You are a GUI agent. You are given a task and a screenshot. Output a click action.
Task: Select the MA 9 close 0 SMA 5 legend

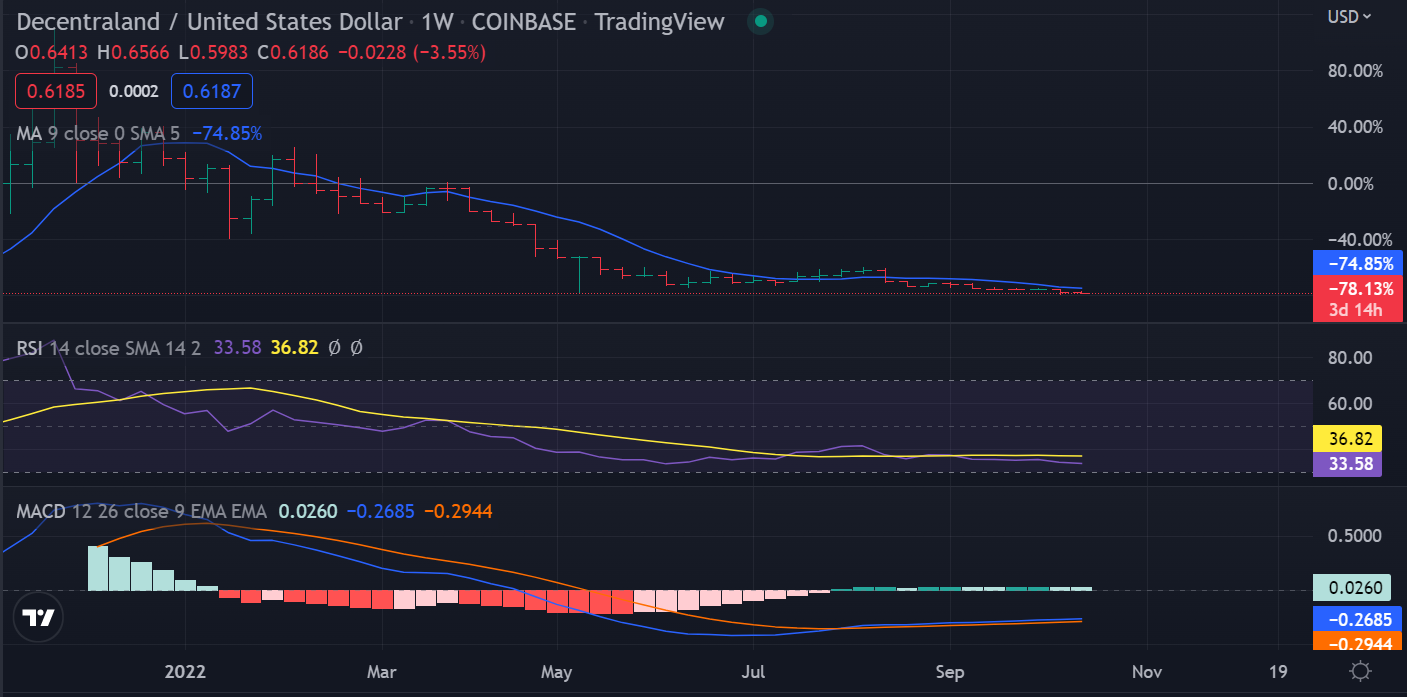tap(100, 133)
